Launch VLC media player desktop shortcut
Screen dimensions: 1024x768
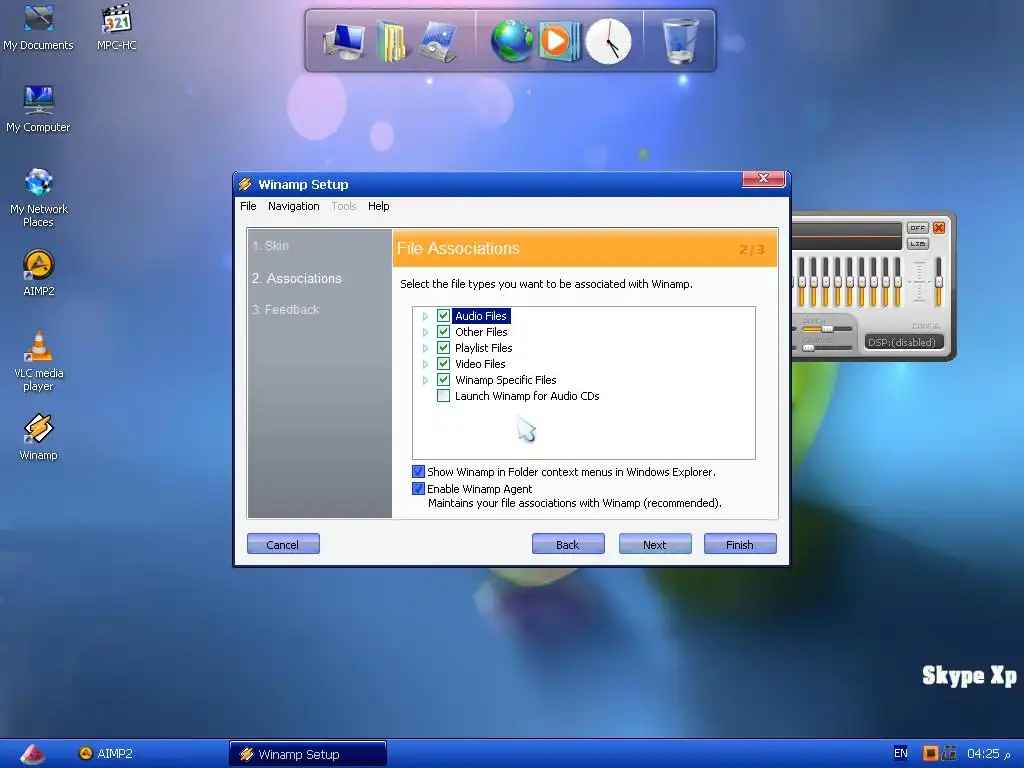point(39,360)
